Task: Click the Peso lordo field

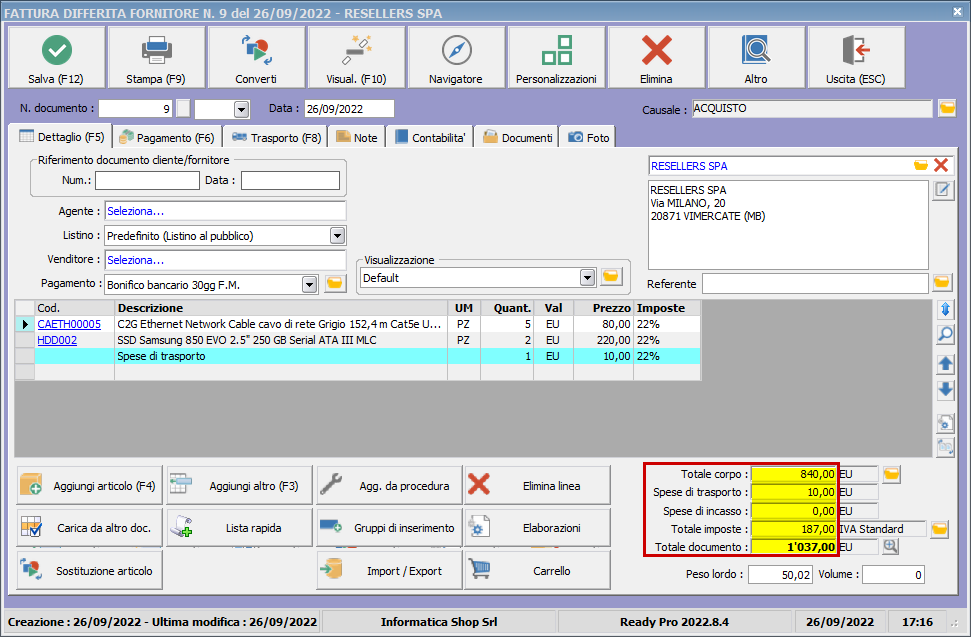Action: (780, 574)
